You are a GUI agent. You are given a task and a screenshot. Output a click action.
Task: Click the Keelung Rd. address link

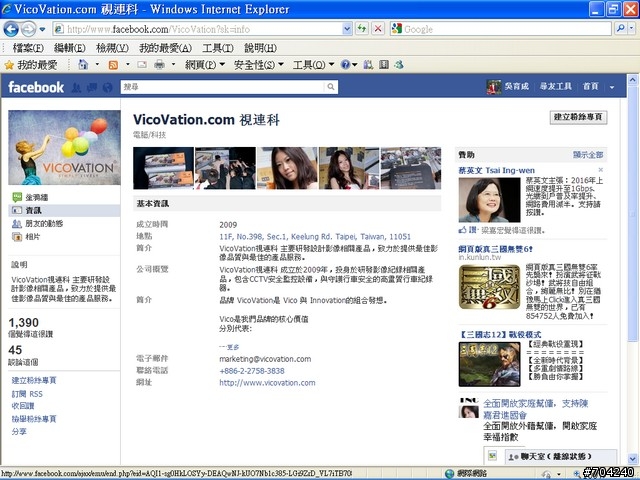coord(315,237)
